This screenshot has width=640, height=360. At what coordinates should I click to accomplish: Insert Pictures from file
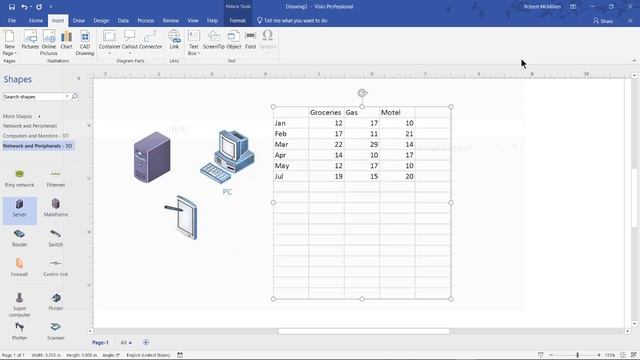pyautogui.click(x=30, y=40)
